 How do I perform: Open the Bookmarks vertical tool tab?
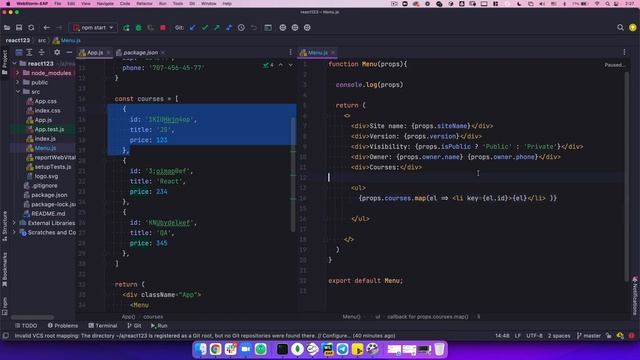tap(4, 269)
